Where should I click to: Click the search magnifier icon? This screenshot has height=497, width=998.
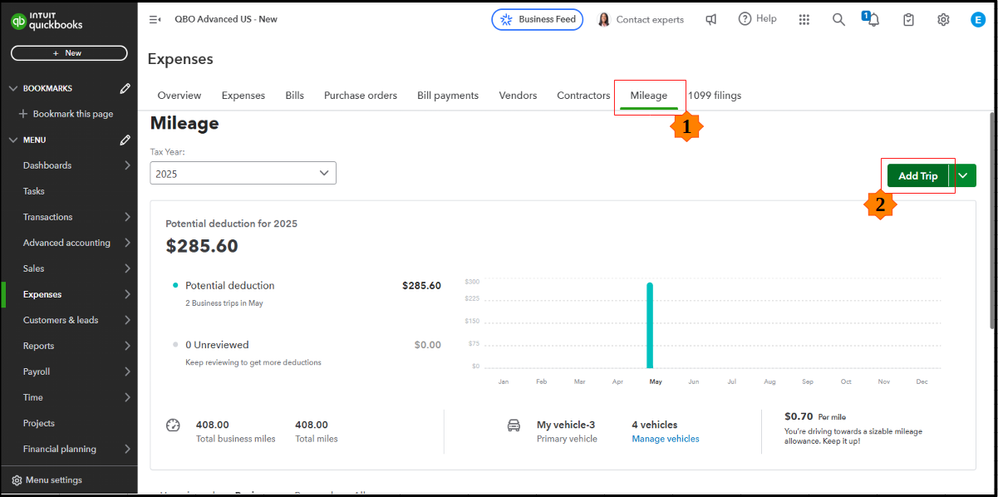[839, 20]
